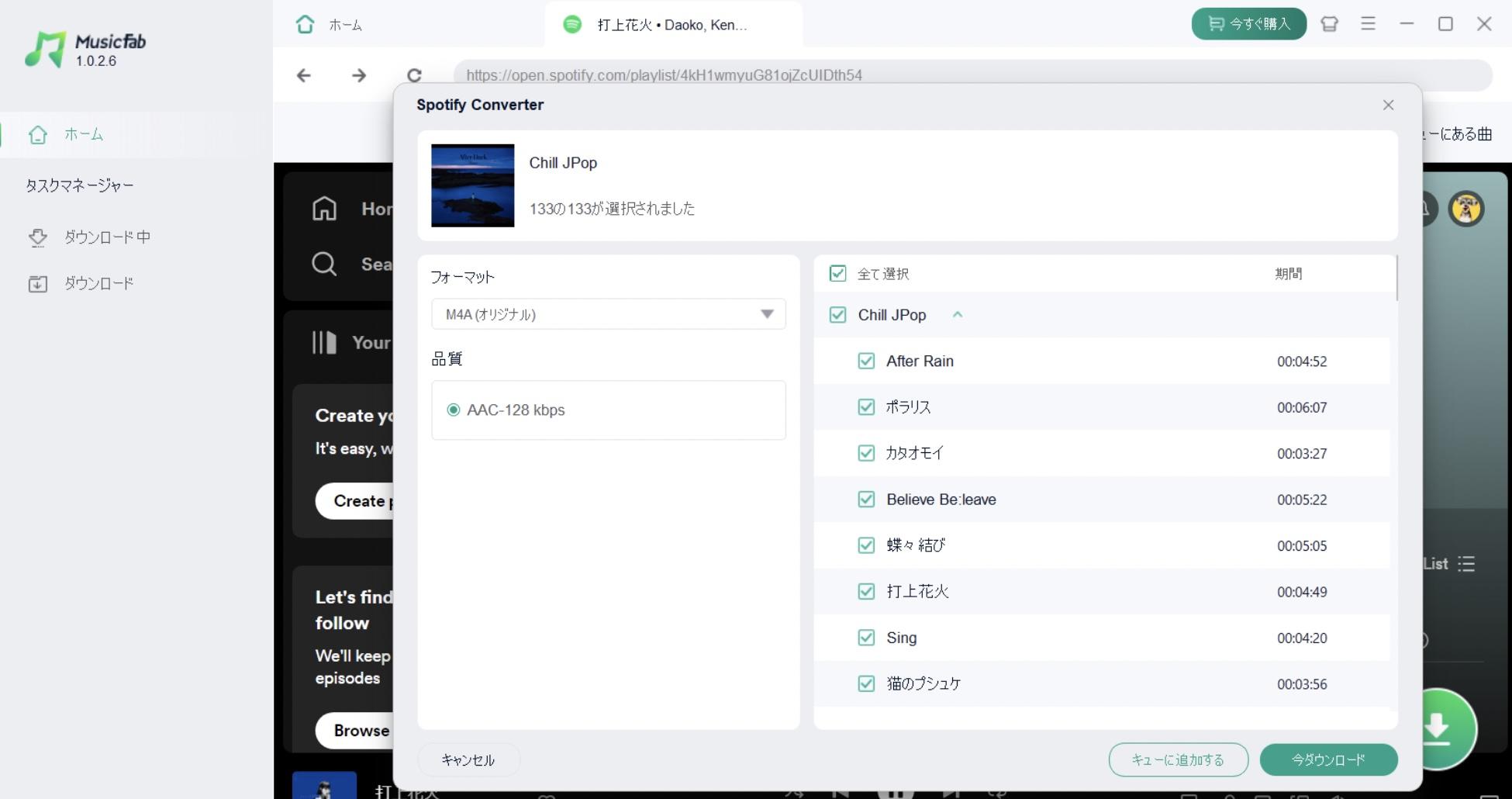Click the now playing track thumbnail
The image size is (1512, 799).
(324, 785)
